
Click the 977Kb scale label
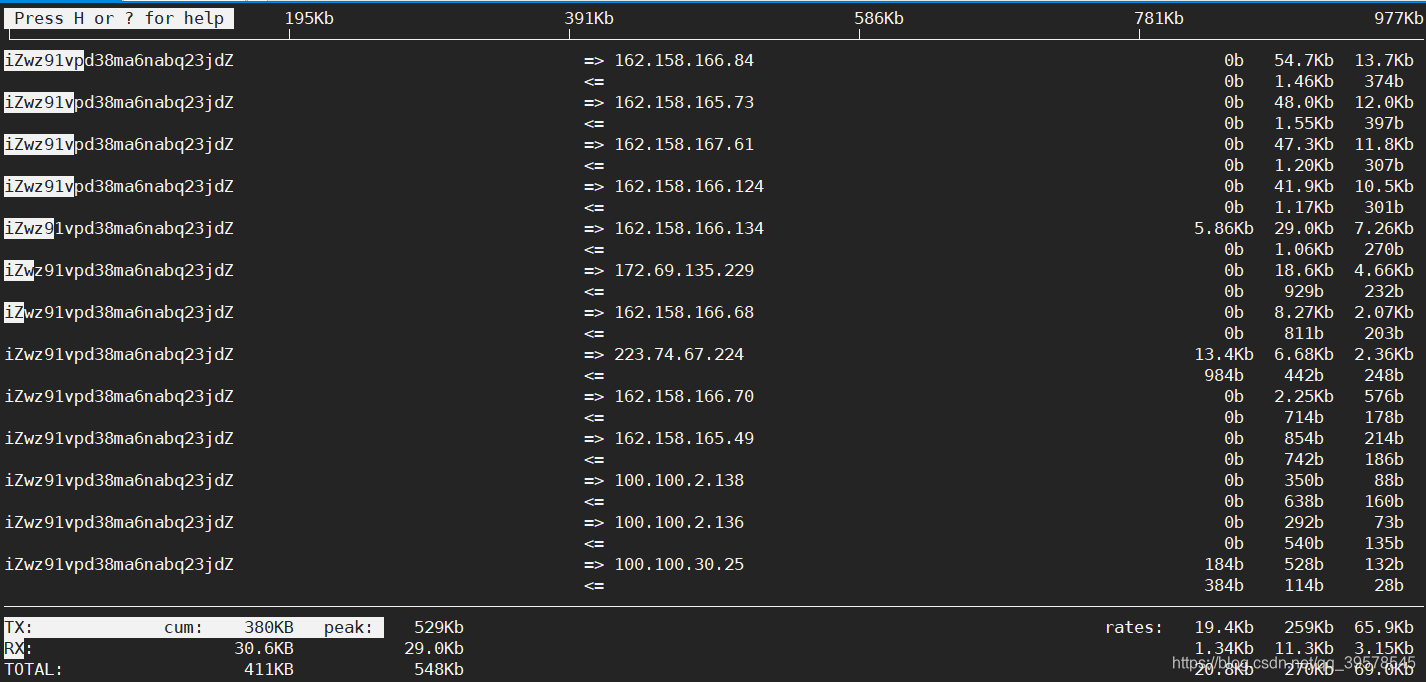(x=1398, y=18)
